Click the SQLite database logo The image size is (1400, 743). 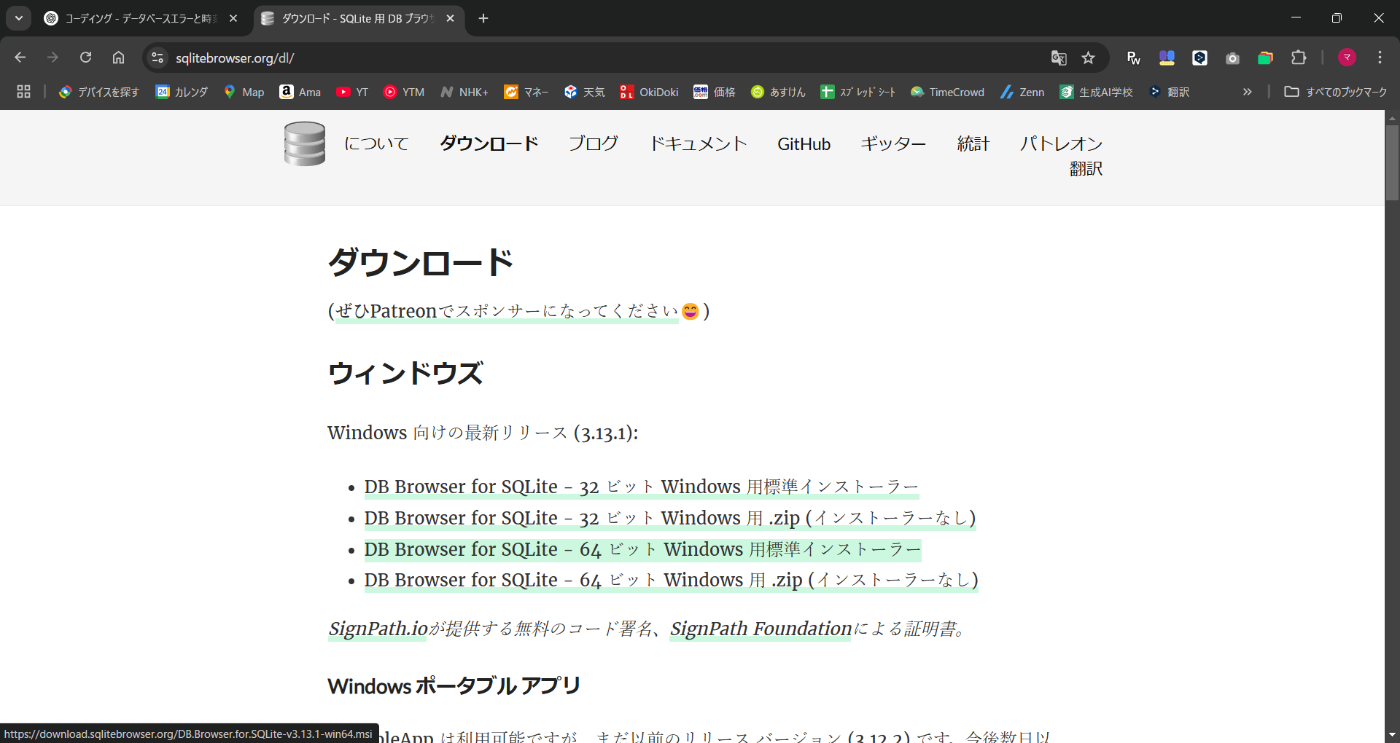[304, 144]
